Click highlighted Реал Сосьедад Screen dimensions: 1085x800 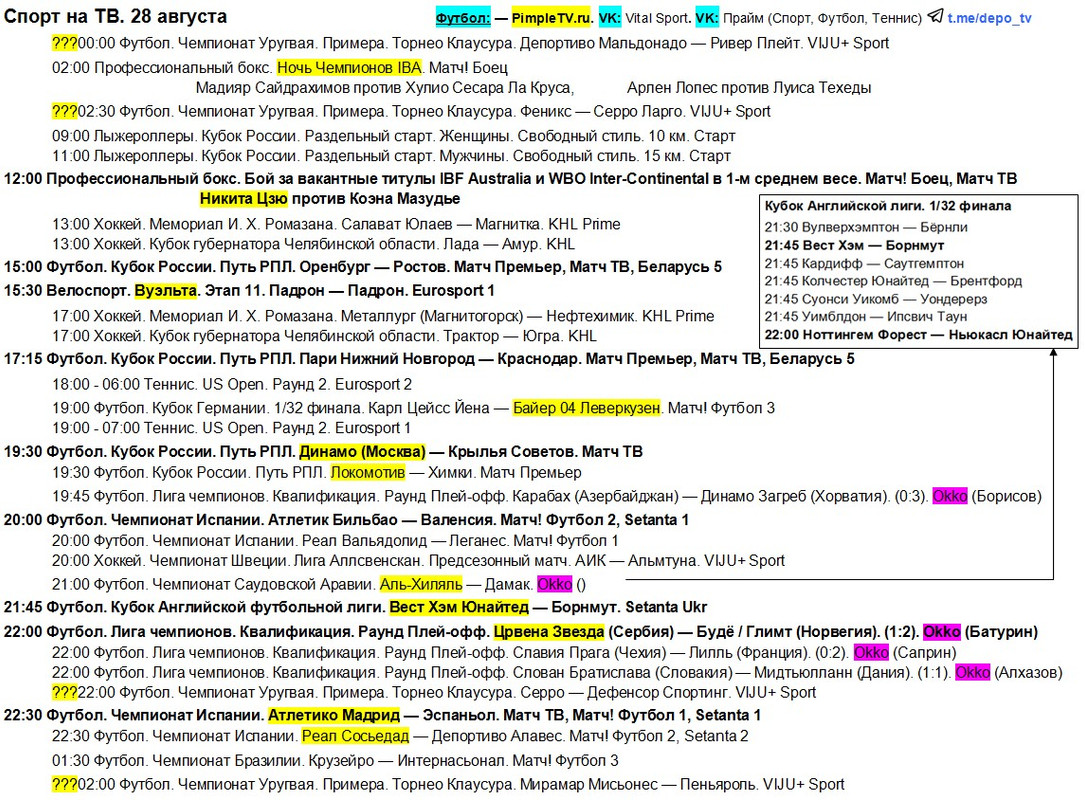355,736
